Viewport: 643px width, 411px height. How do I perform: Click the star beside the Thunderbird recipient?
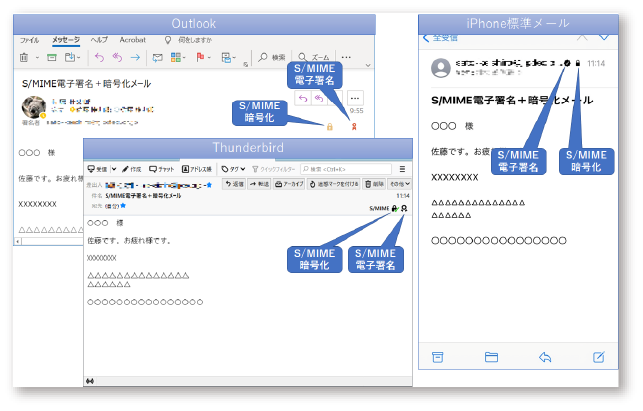click(123, 206)
